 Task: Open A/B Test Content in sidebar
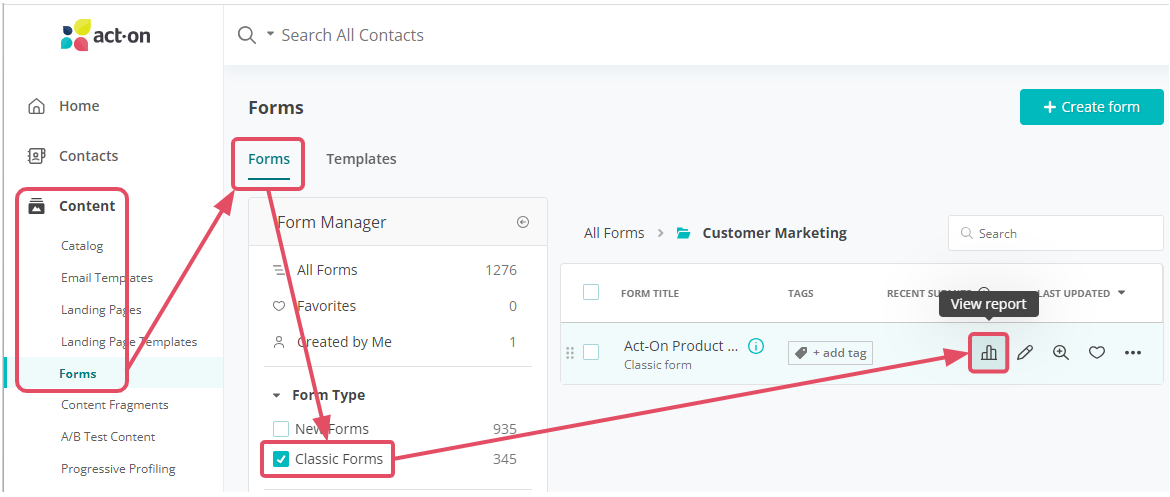point(108,437)
